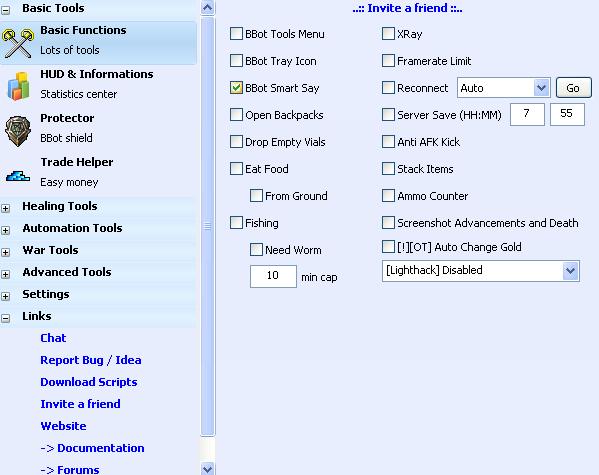Toggle Eat Food checkbox
The image size is (599, 475).
236,168
